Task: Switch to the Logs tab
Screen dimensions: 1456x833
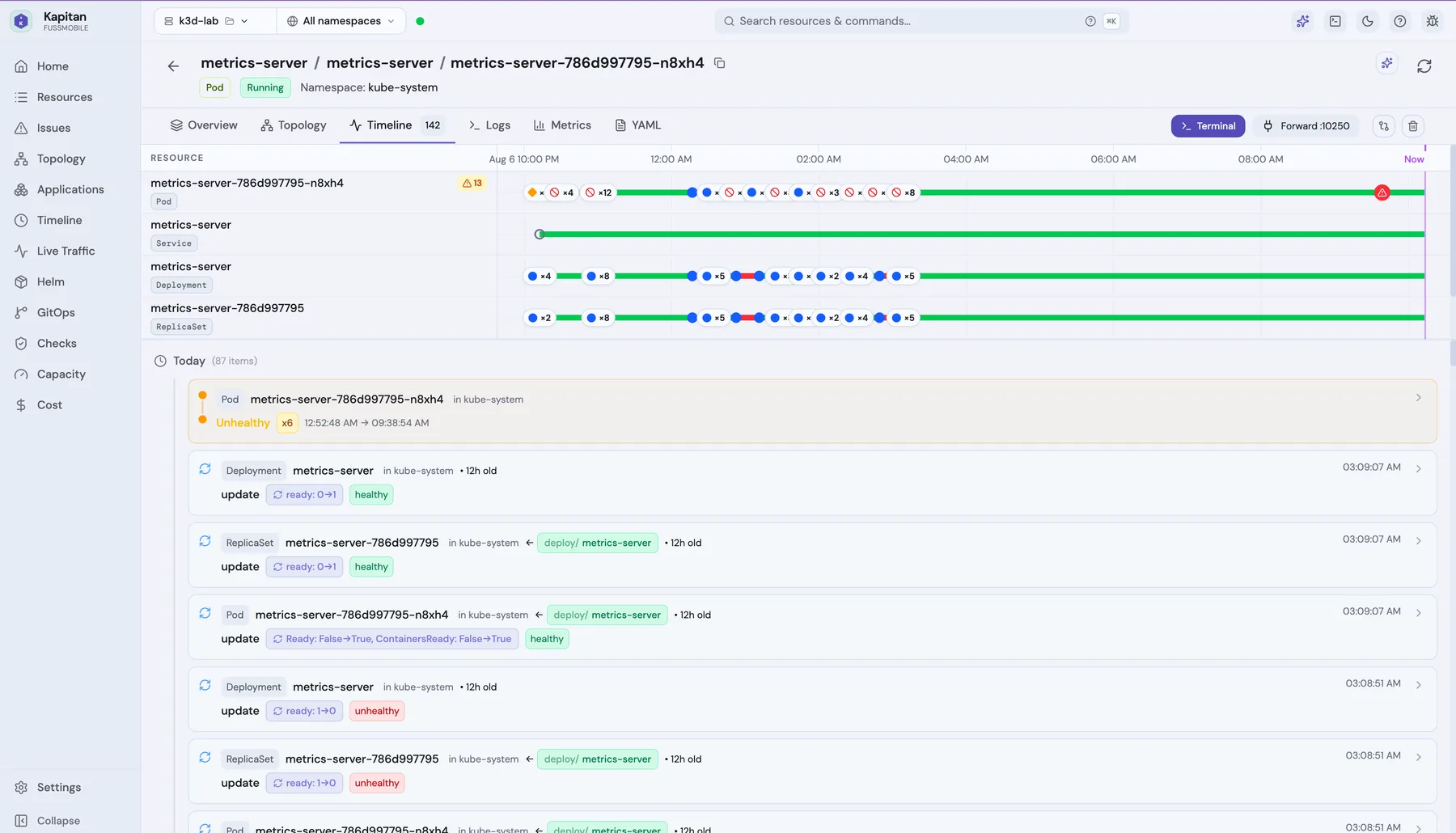Action: tap(489, 125)
